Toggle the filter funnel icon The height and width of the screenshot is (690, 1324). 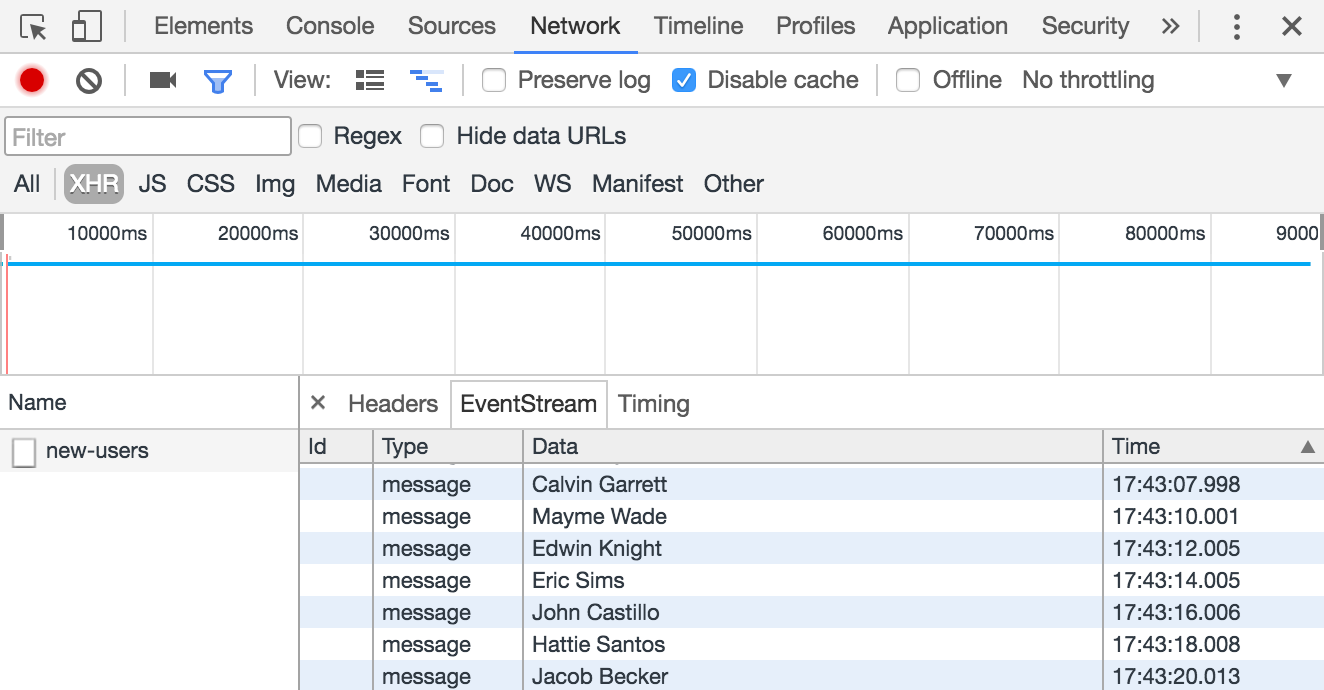(x=217, y=81)
